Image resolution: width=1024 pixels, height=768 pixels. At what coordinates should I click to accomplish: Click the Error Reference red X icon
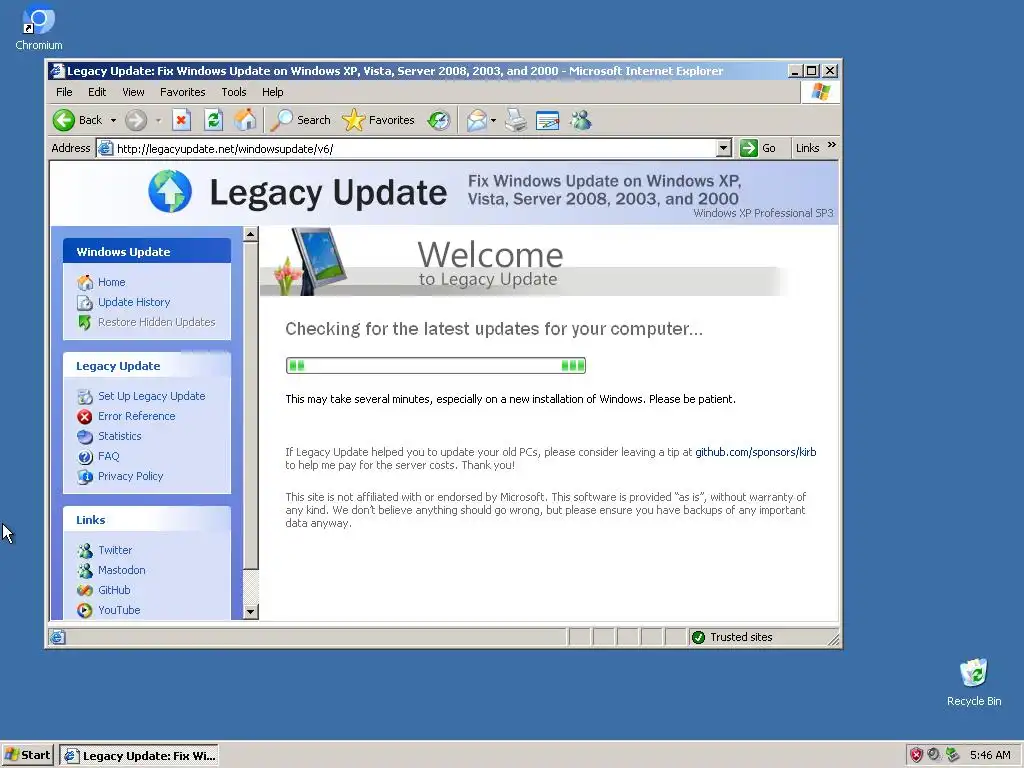[x=85, y=416]
